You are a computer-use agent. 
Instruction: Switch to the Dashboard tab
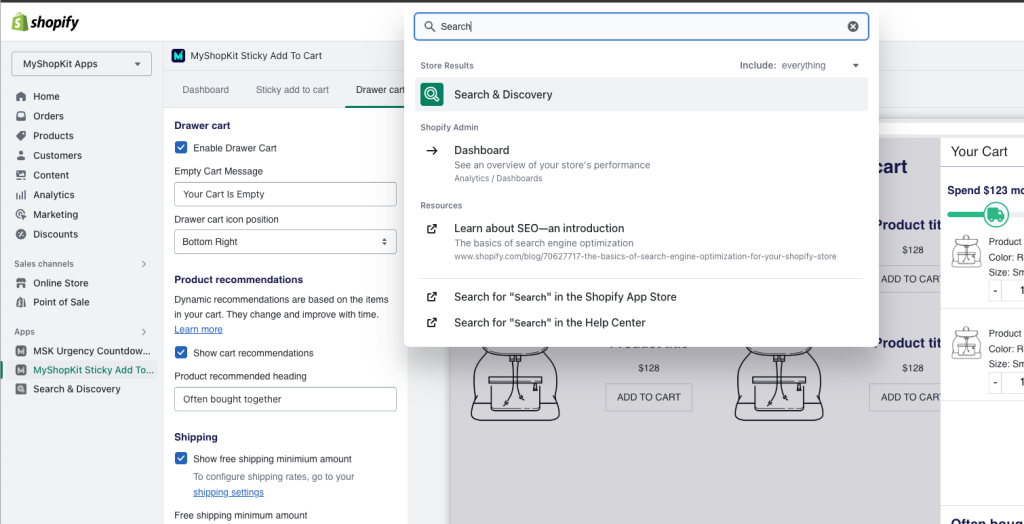206,90
